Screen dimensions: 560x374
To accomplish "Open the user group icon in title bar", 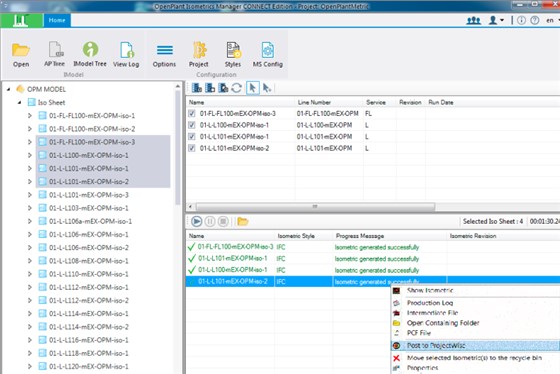I will click(x=474, y=20).
